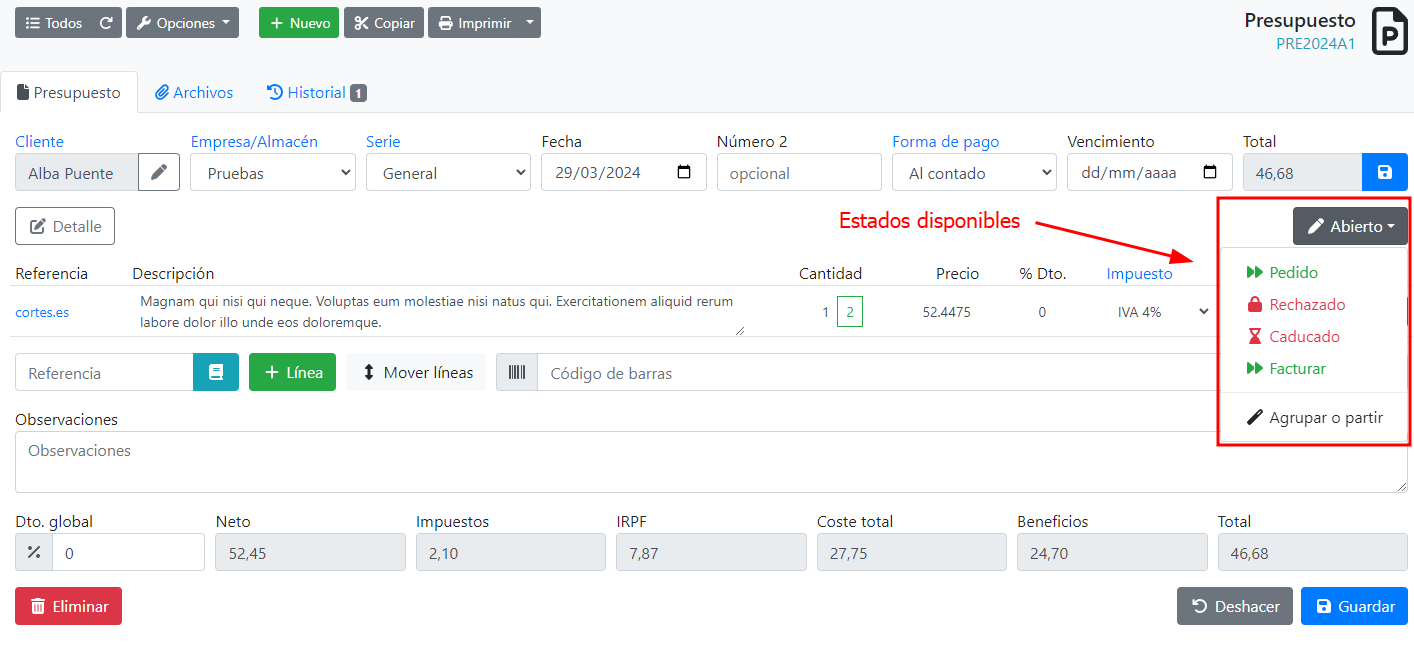Click the Serie label link

coord(383,142)
